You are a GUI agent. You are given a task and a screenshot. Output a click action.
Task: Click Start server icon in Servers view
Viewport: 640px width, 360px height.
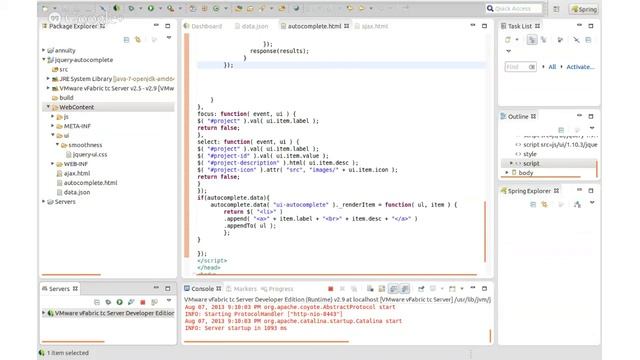click(x=120, y=302)
